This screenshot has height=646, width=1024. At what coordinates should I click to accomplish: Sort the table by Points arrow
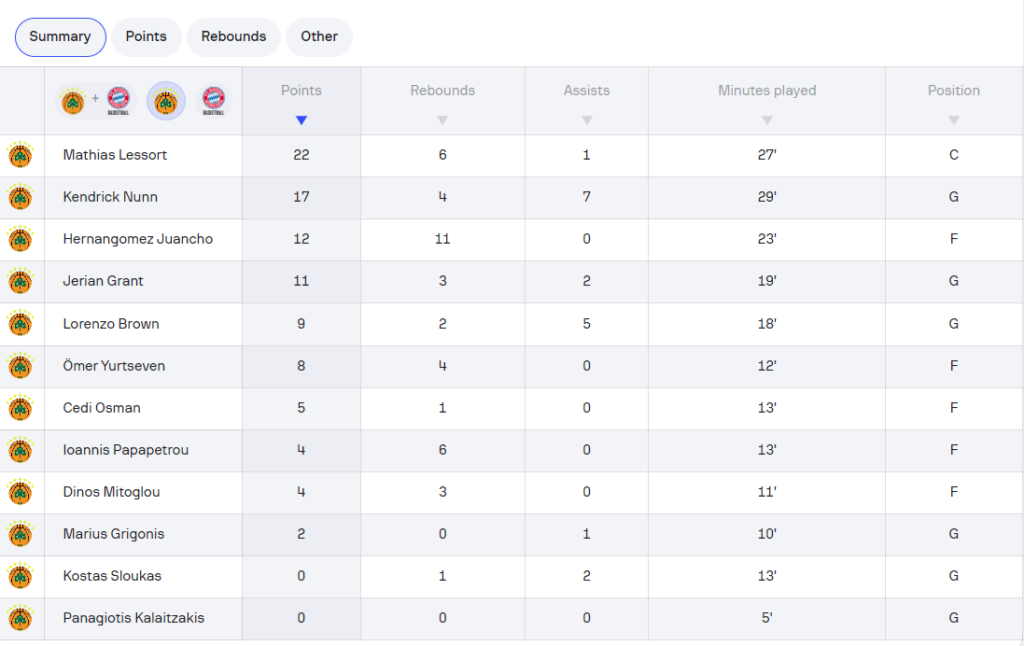(x=301, y=121)
